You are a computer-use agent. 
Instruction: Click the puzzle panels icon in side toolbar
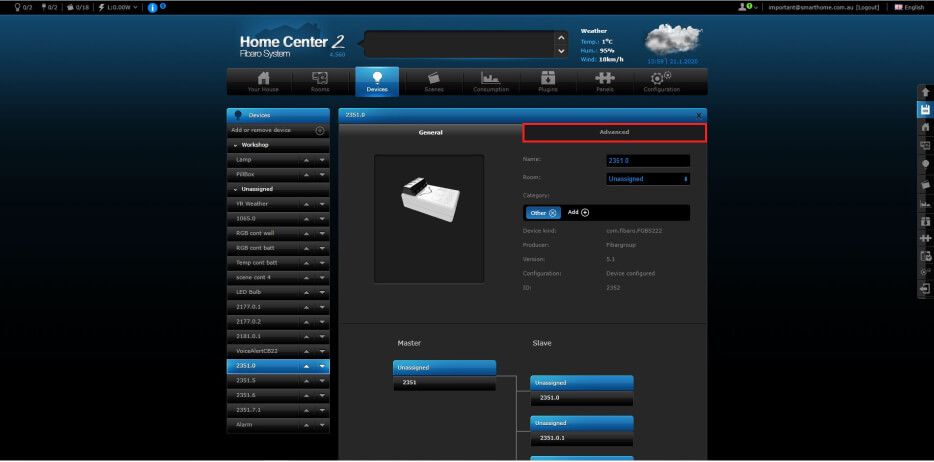click(925, 238)
